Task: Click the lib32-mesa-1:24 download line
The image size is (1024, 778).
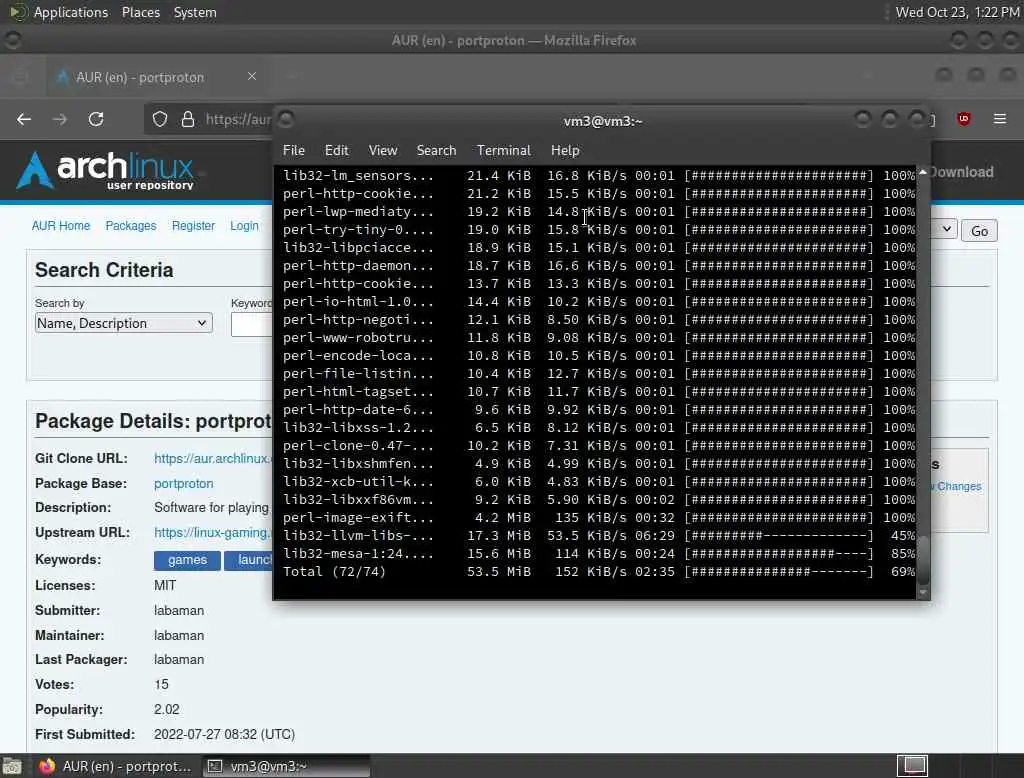Action: point(598,553)
